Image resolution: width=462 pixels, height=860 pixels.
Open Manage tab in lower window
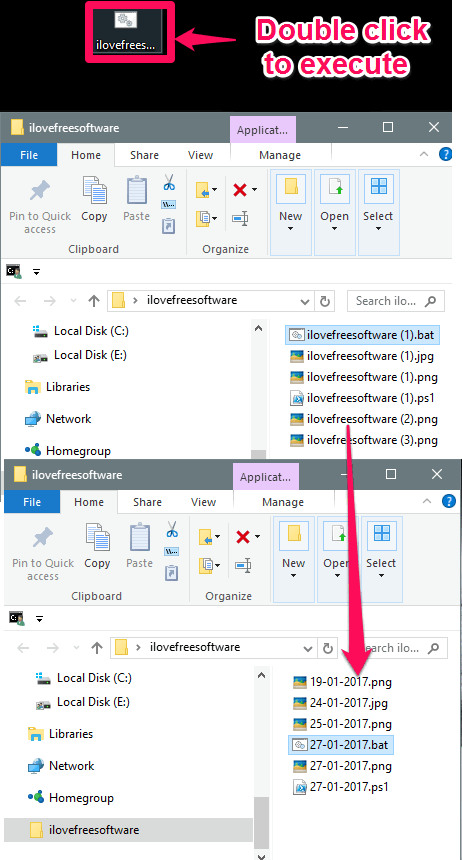(283, 502)
